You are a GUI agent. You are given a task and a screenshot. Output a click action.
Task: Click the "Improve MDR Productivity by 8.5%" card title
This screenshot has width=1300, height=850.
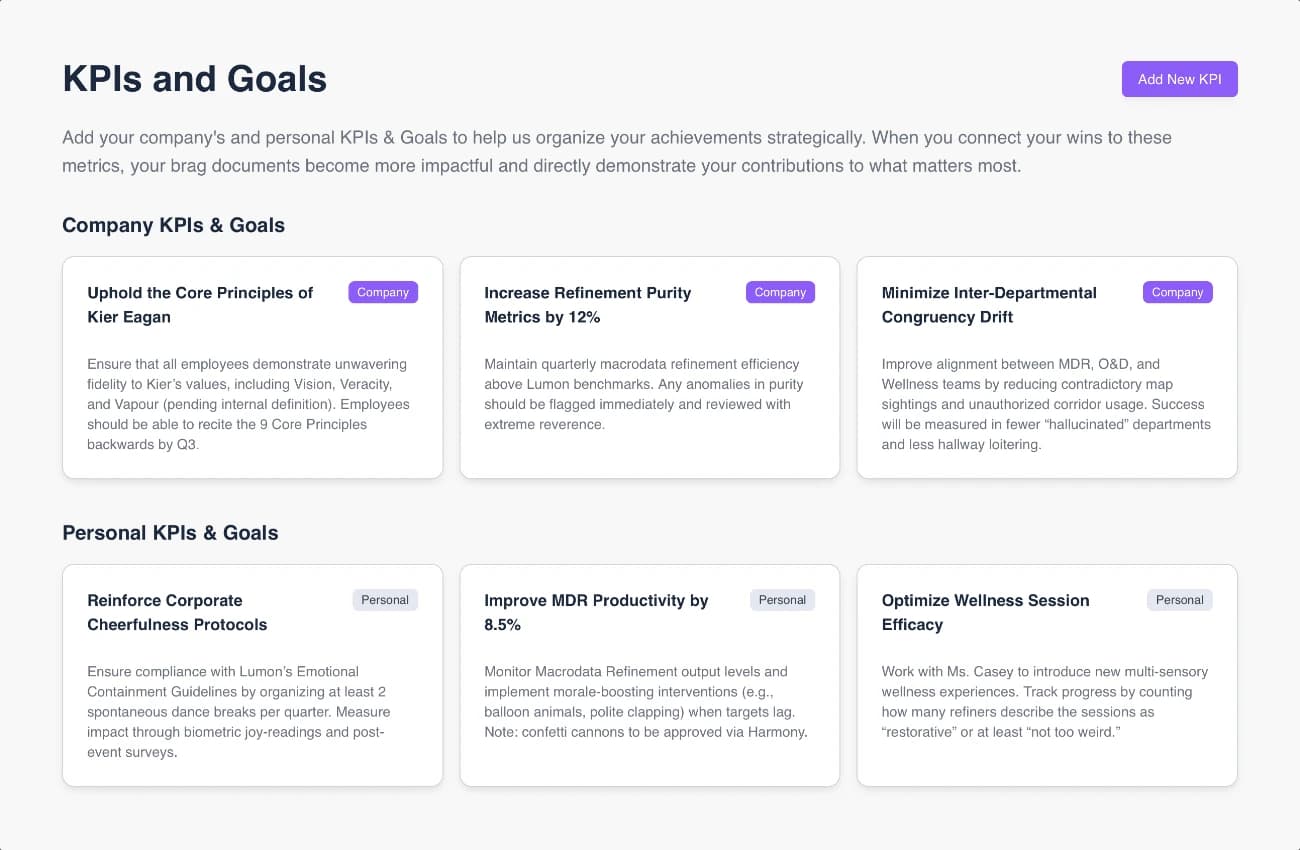coord(596,612)
